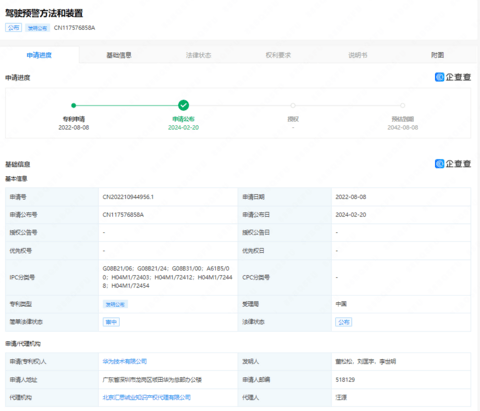Viewport: 480px width, 411px height.
Task: Switch to the 附图 tab
Action: tap(437, 55)
